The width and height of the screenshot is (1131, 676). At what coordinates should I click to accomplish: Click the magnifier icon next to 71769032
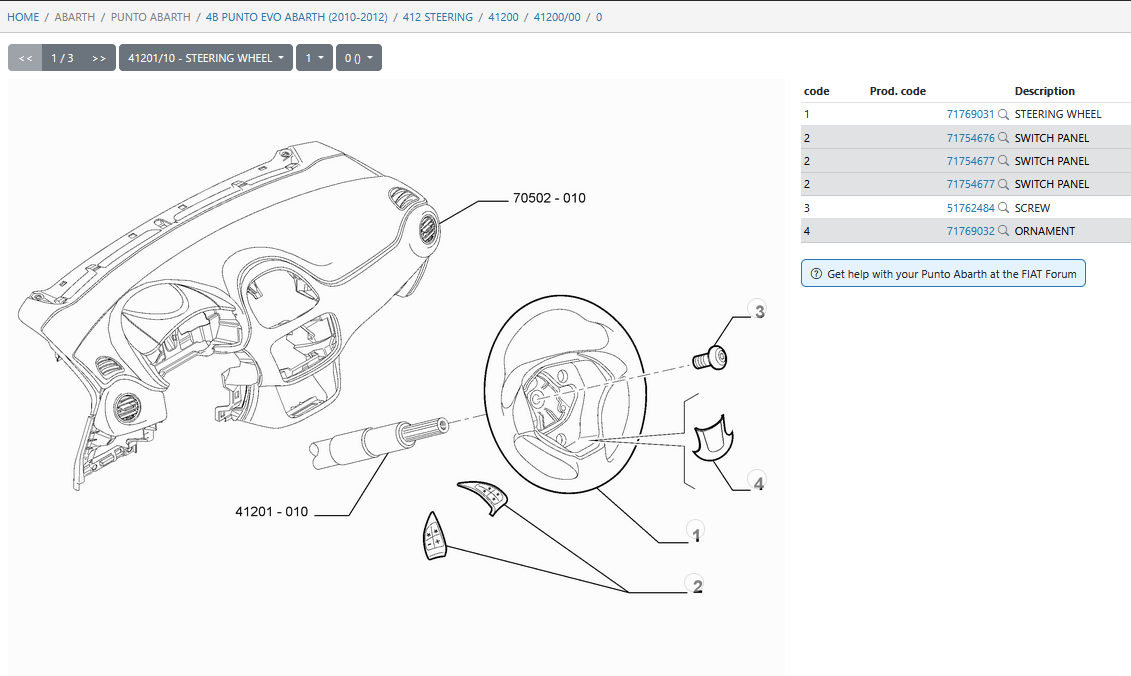[x=1003, y=231]
